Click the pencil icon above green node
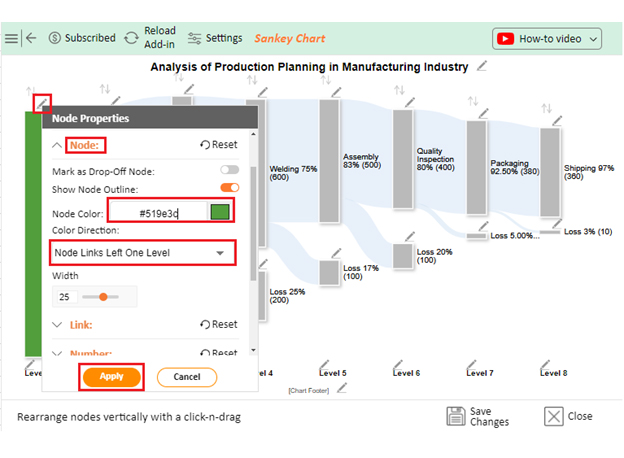Viewport: 624px width, 458px height. [42, 103]
